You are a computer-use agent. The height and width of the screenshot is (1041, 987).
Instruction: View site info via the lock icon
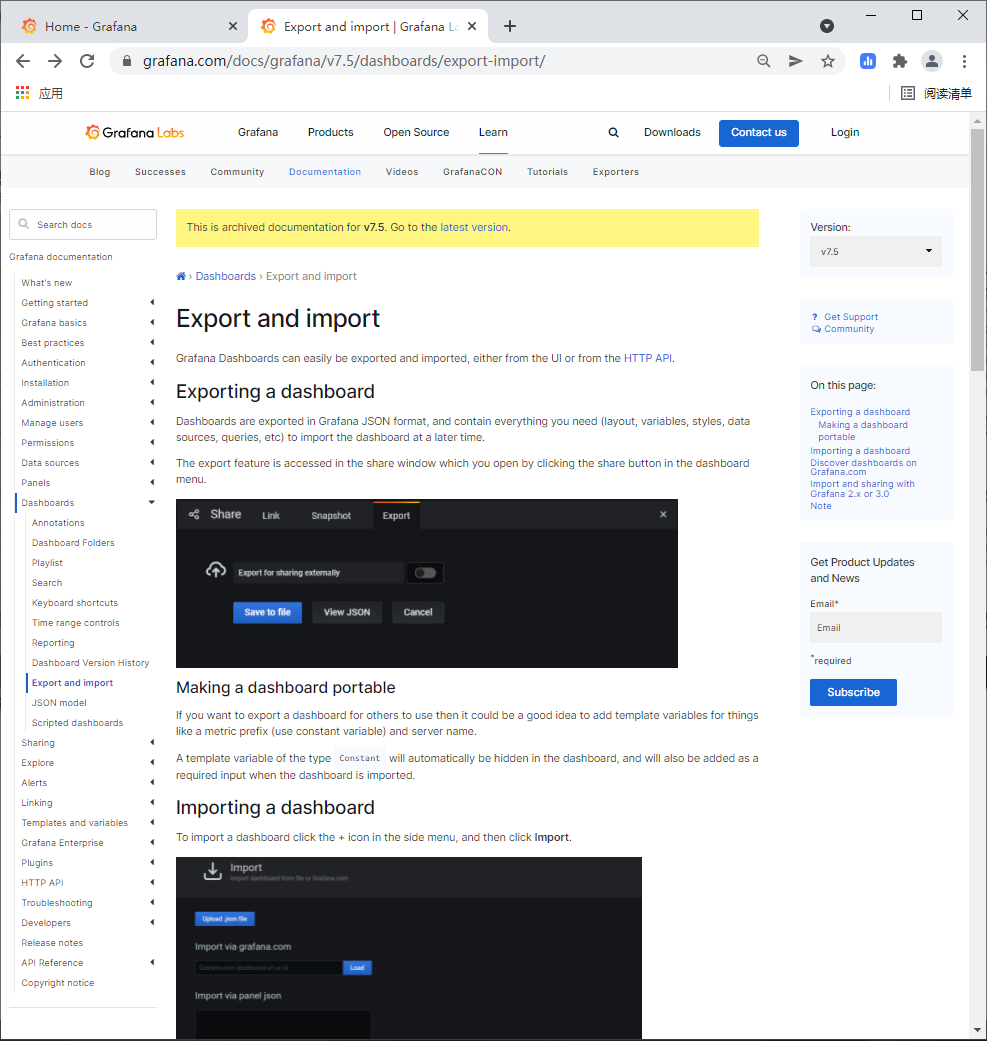127,61
